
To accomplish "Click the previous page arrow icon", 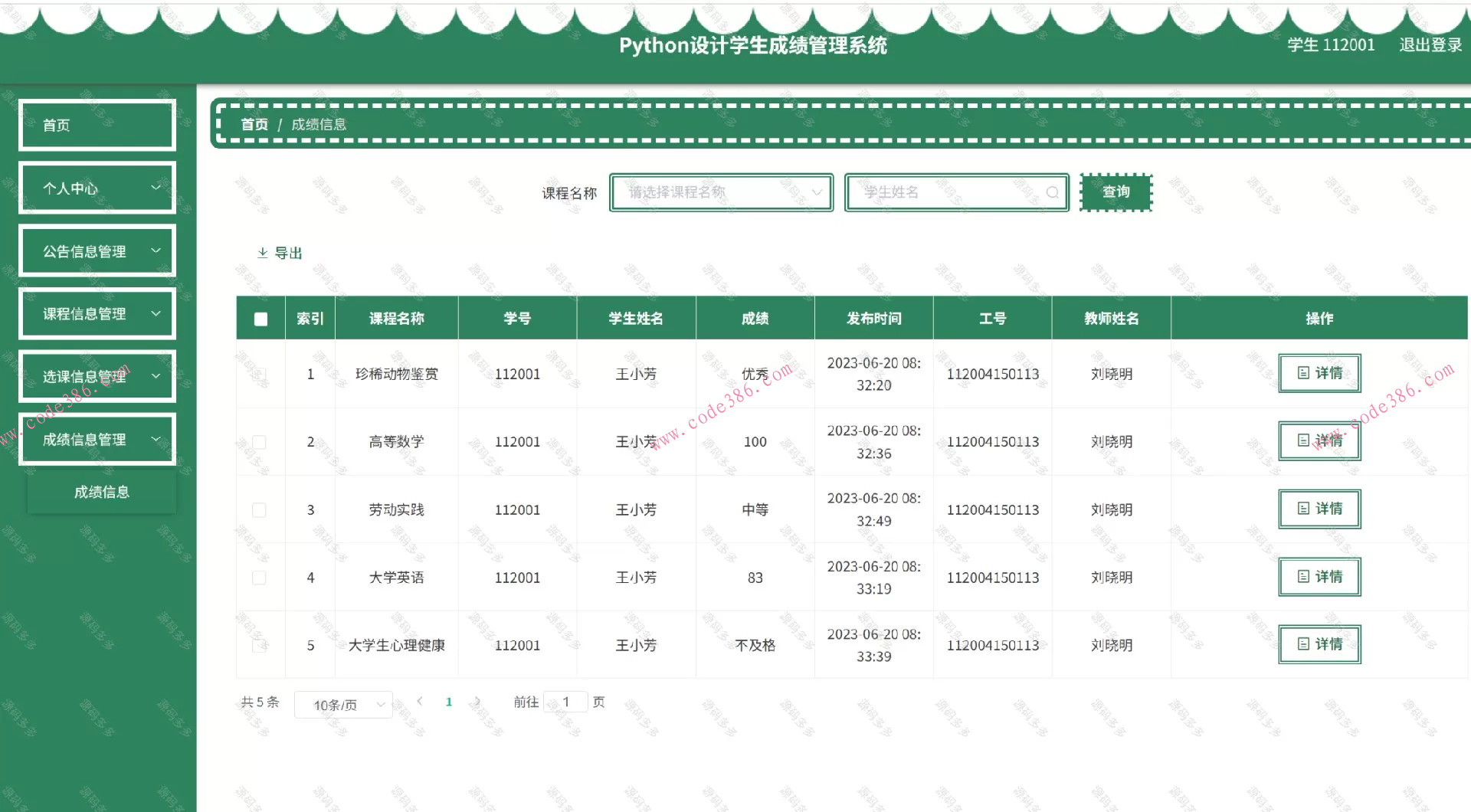I will (x=420, y=701).
